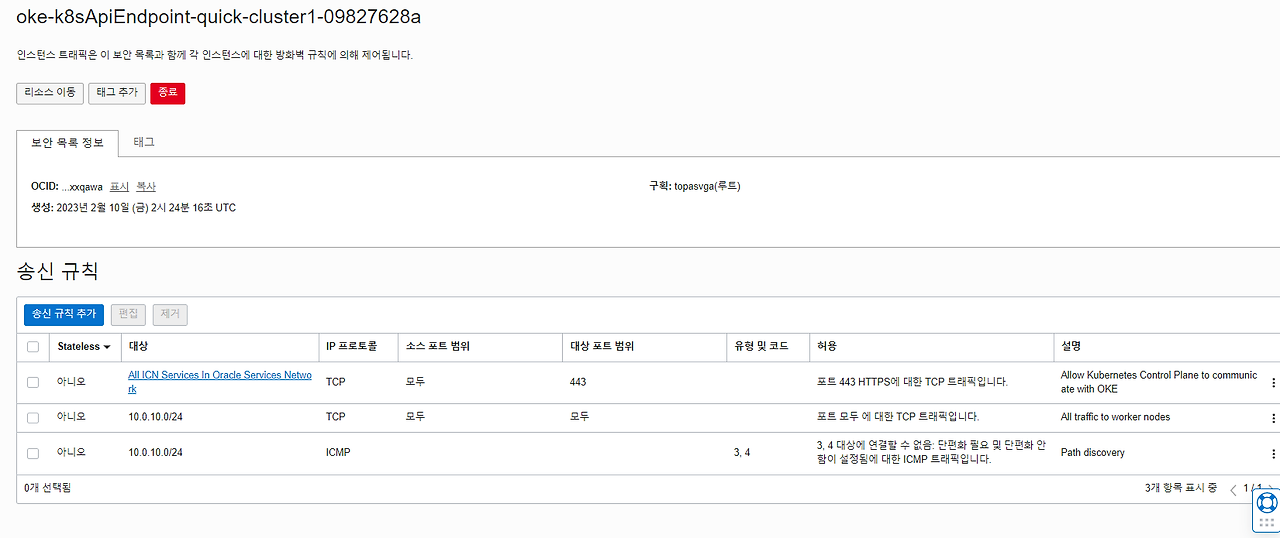The image size is (1280, 538).
Task: Check the box for the ICMP rule
Action: point(33,453)
